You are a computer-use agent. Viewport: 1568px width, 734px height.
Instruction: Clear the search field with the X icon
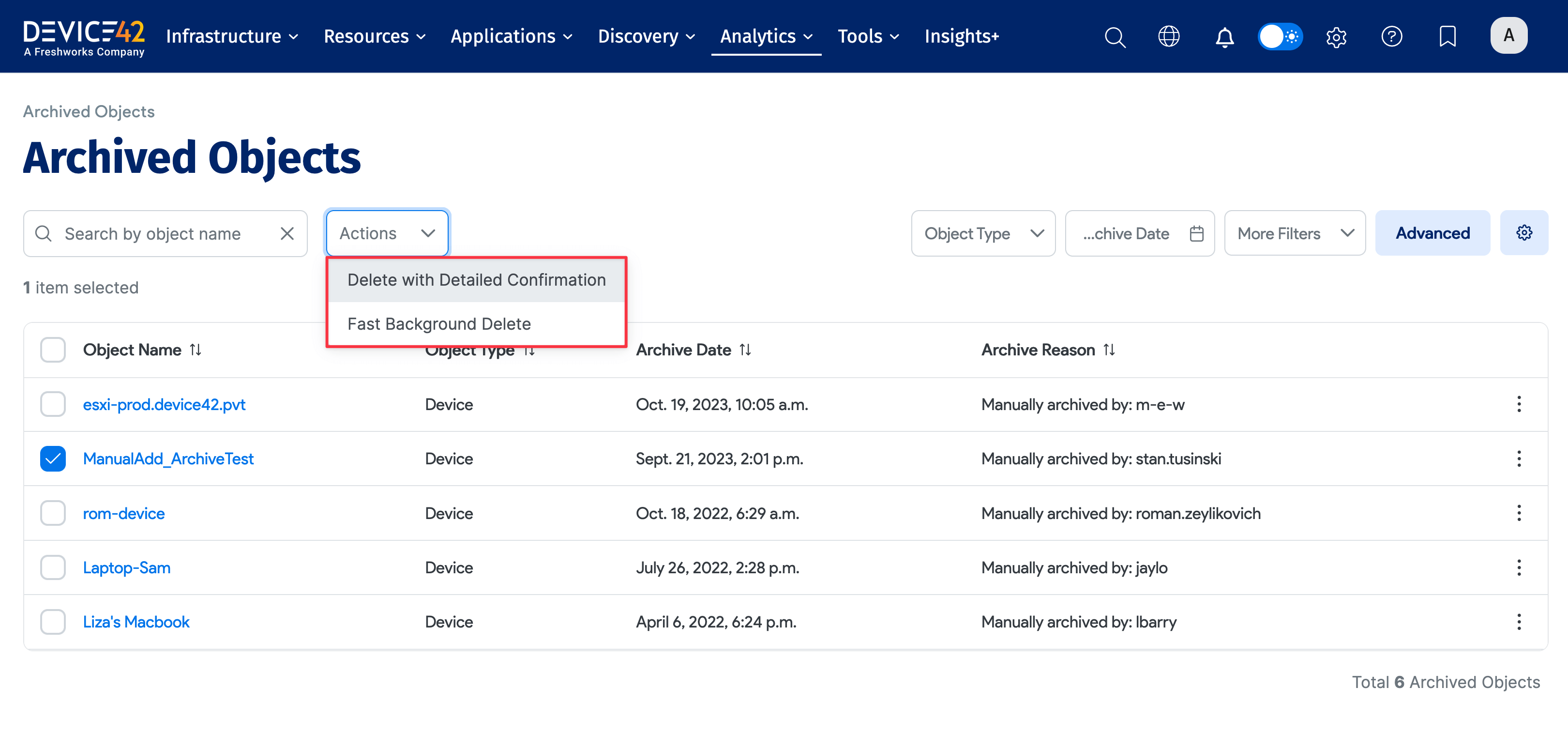coord(286,233)
